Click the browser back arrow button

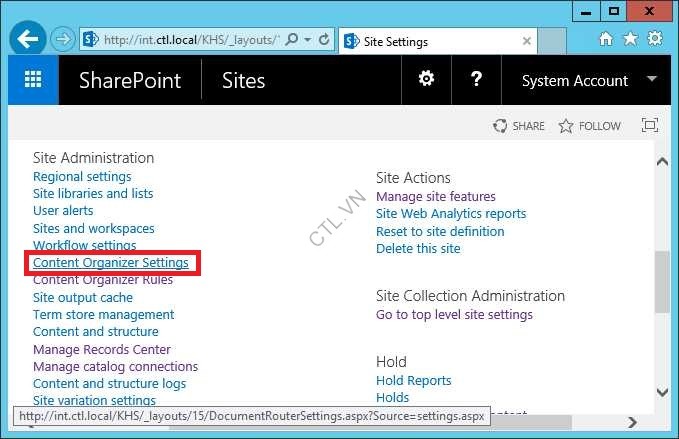click(x=28, y=40)
